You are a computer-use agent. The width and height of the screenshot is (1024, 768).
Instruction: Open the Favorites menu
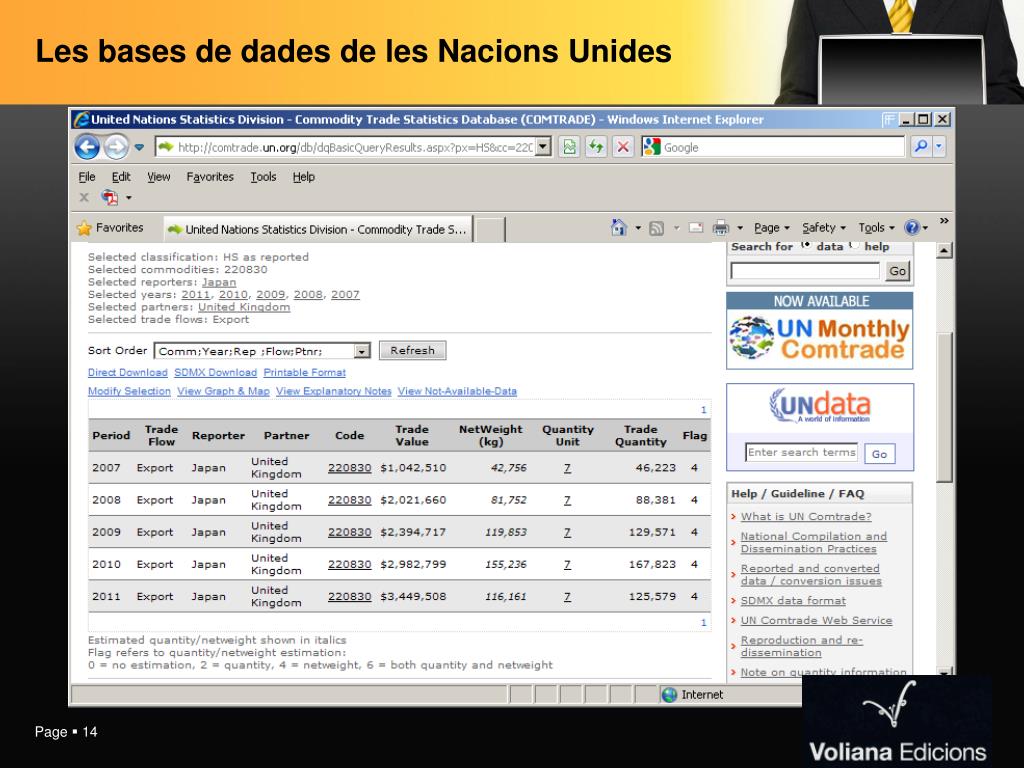[x=210, y=177]
